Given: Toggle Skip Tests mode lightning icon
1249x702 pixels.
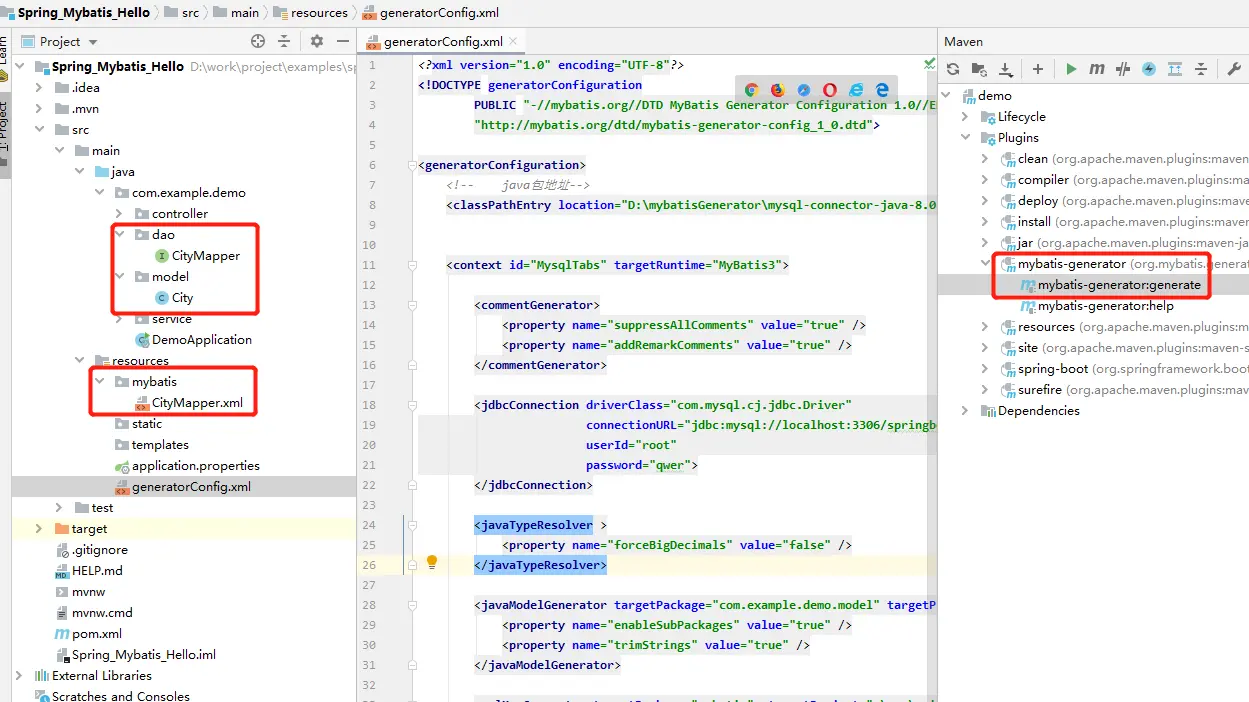Looking at the screenshot, I should (x=1149, y=69).
